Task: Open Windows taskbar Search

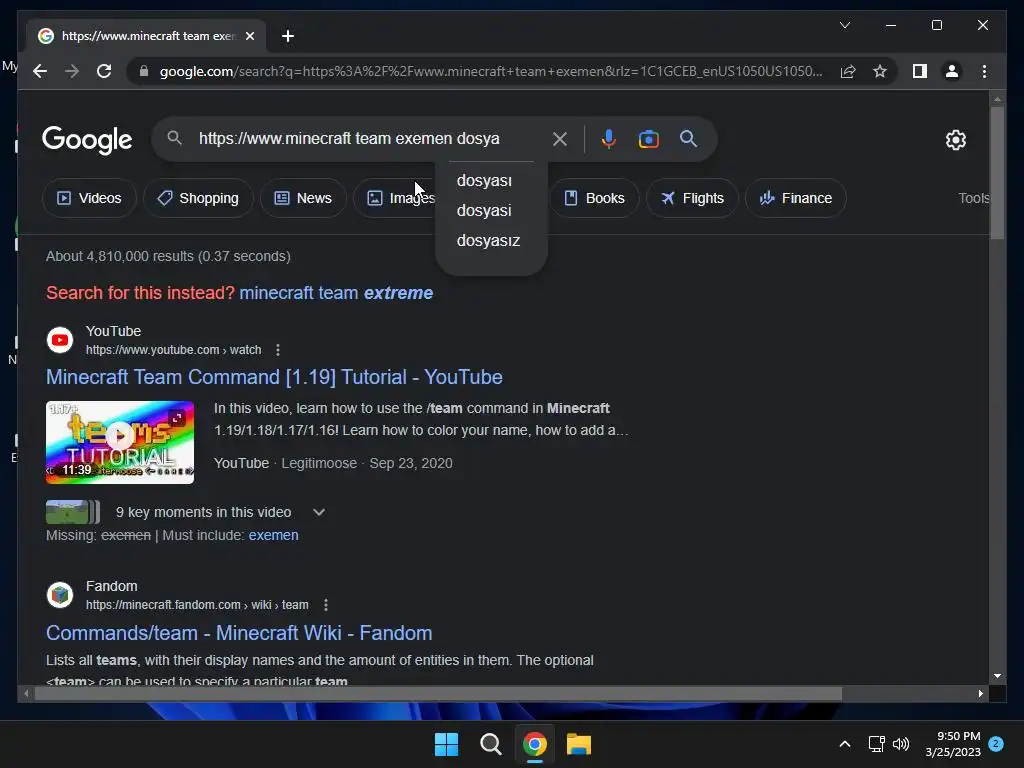Action: click(490, 744)
